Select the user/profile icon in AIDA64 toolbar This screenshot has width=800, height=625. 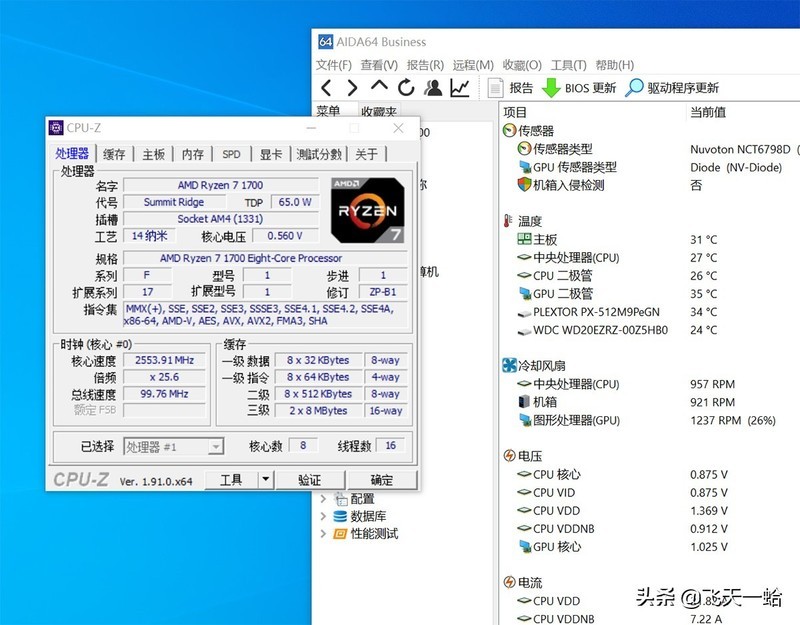434,88
